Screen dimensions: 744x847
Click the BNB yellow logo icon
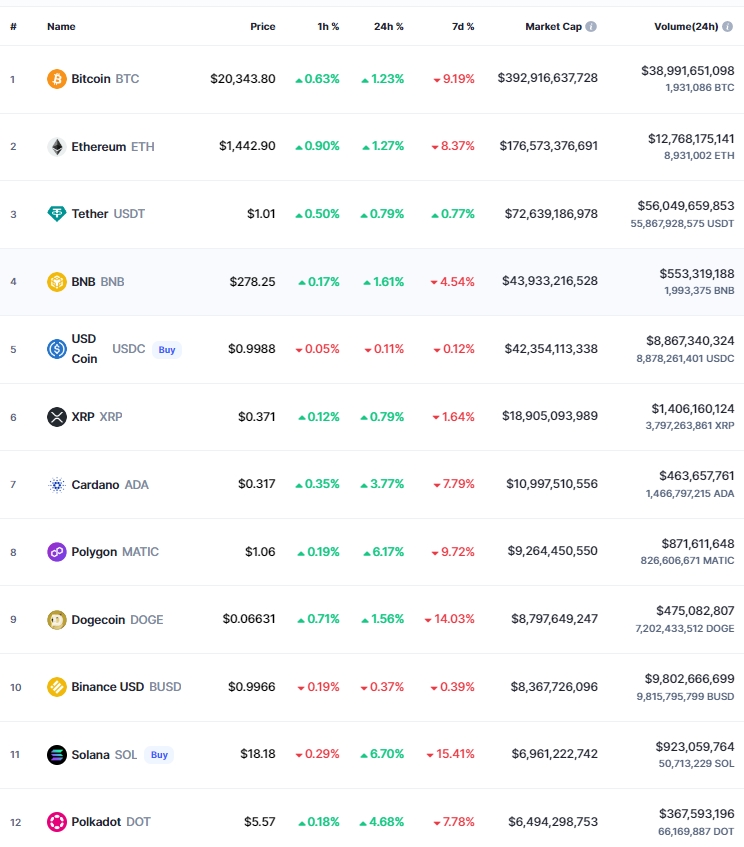pos(57,281)
